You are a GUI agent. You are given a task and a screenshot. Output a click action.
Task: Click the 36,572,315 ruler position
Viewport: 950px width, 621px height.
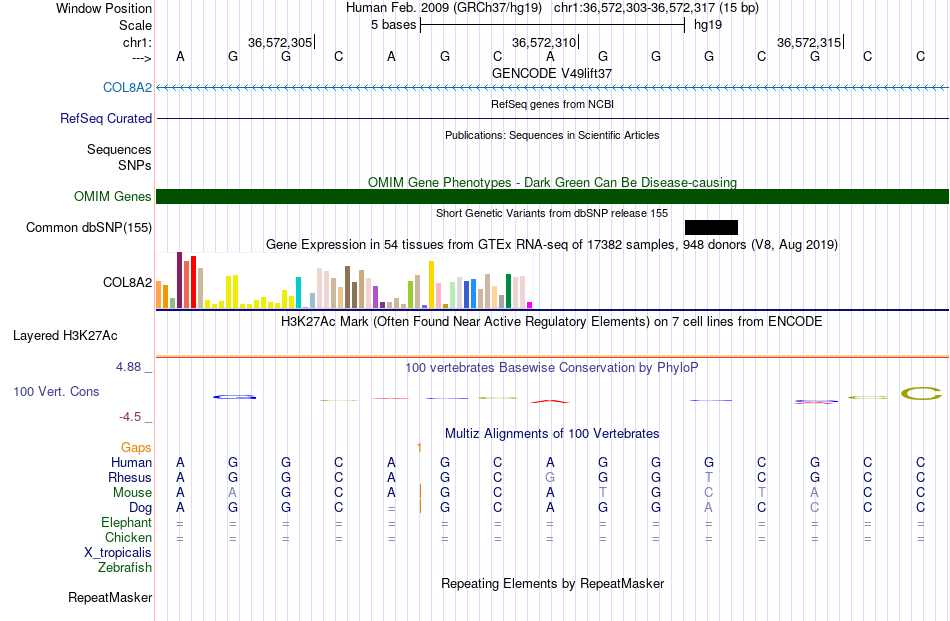click(x=809, y=42)
